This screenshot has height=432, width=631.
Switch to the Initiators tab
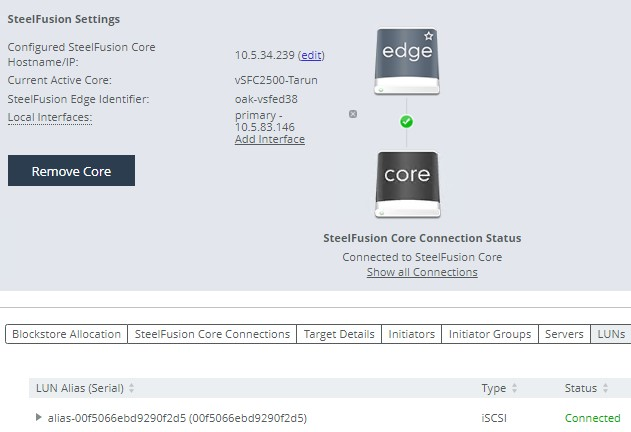411,334
